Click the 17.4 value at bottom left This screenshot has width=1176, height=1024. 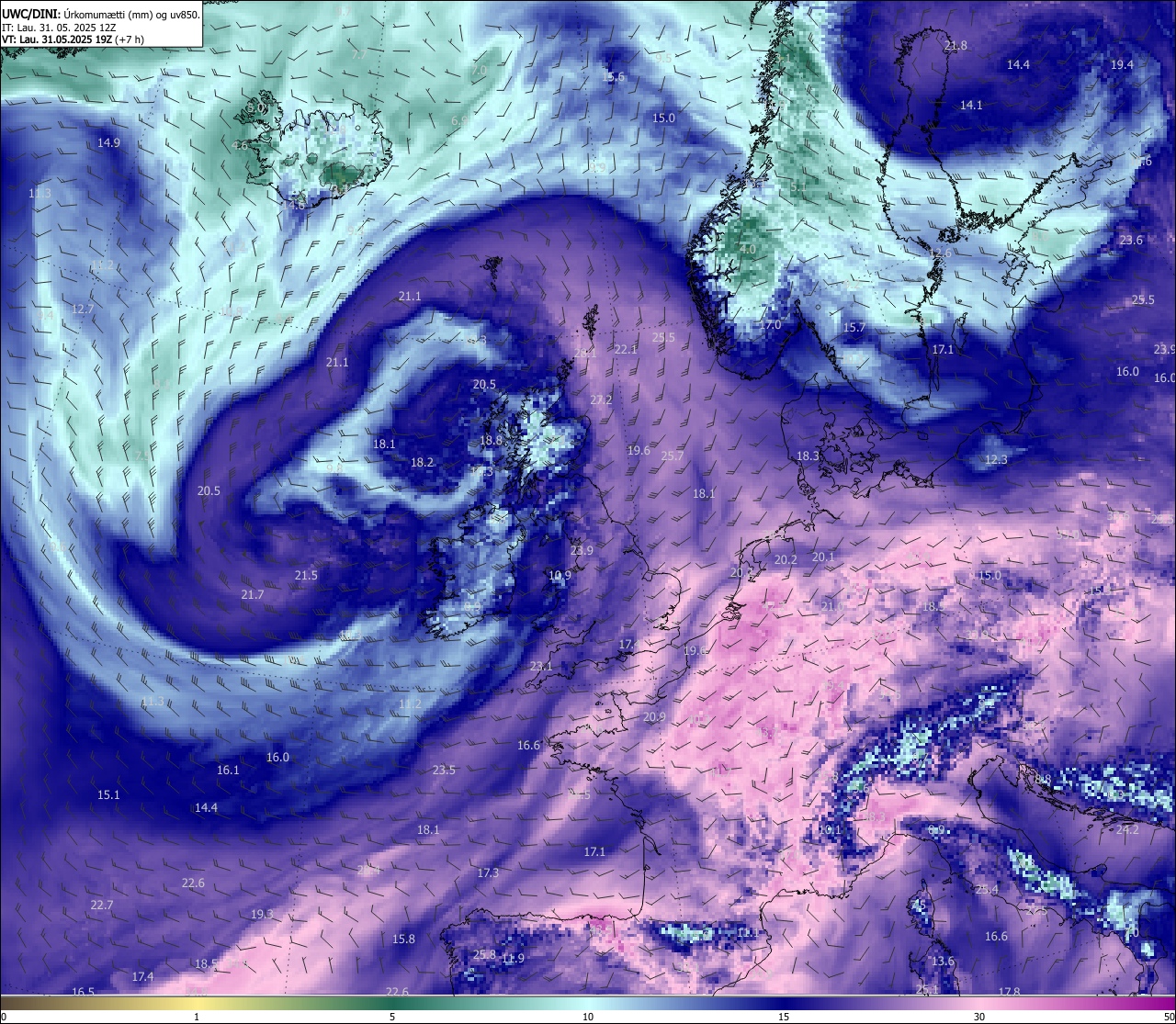142,977
